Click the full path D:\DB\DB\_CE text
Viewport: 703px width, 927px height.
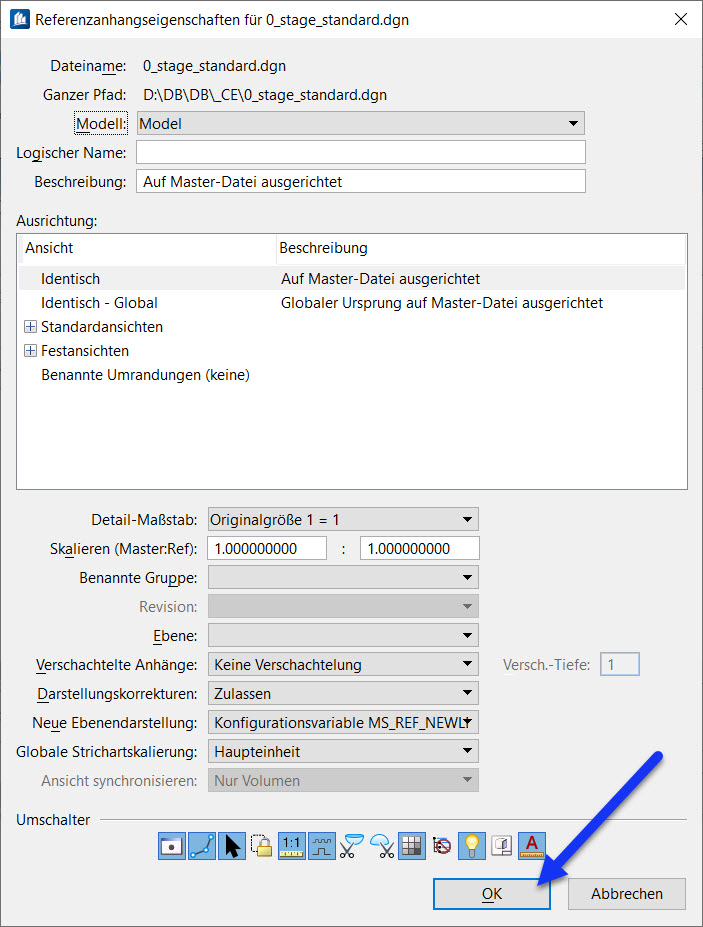(x=265, y=95)
